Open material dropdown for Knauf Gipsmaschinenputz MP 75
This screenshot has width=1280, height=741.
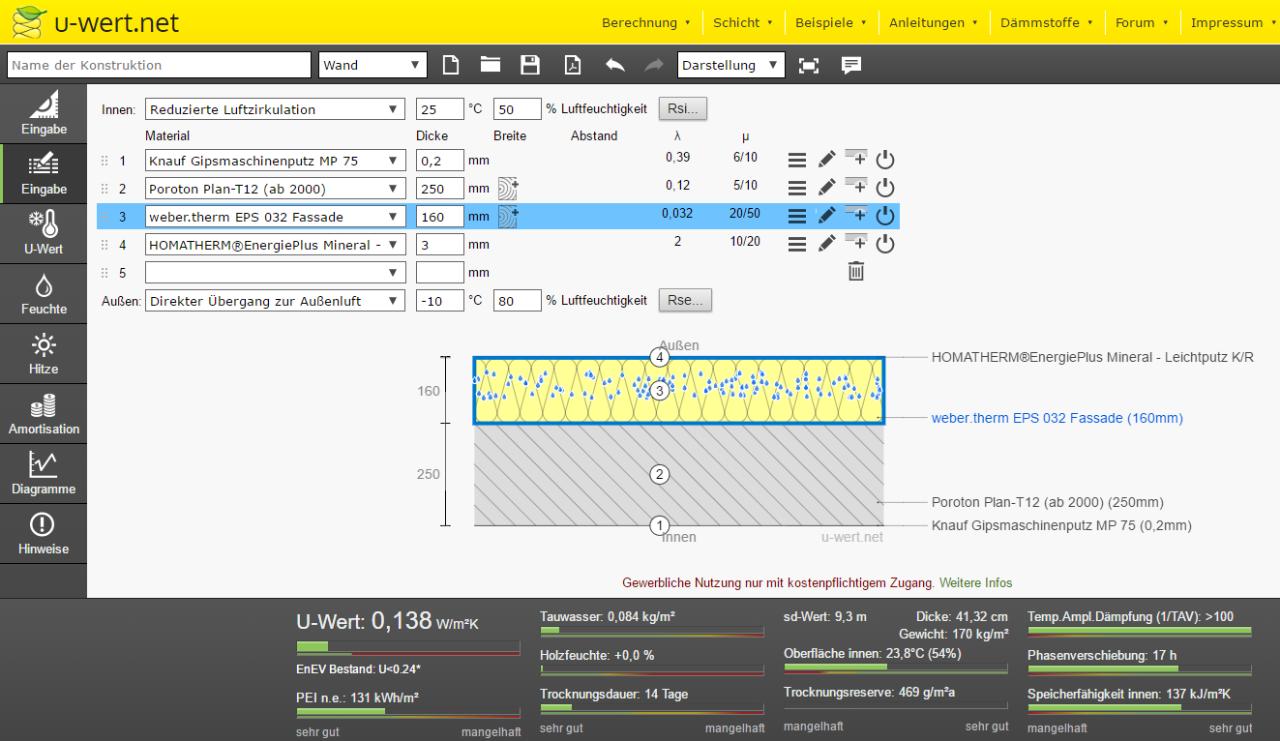pos(275,160)
